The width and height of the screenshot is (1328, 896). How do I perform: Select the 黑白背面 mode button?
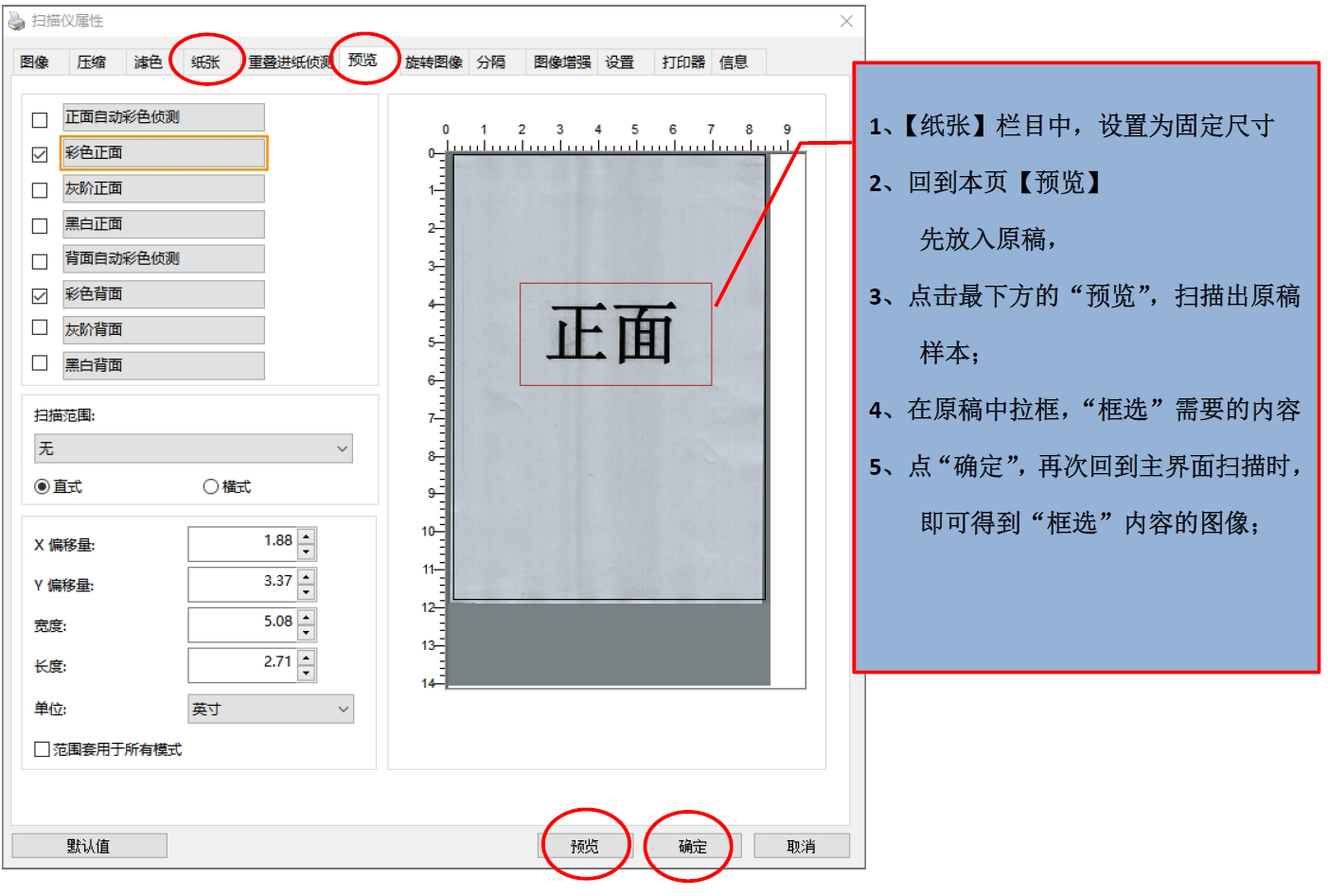click(164, 365)
